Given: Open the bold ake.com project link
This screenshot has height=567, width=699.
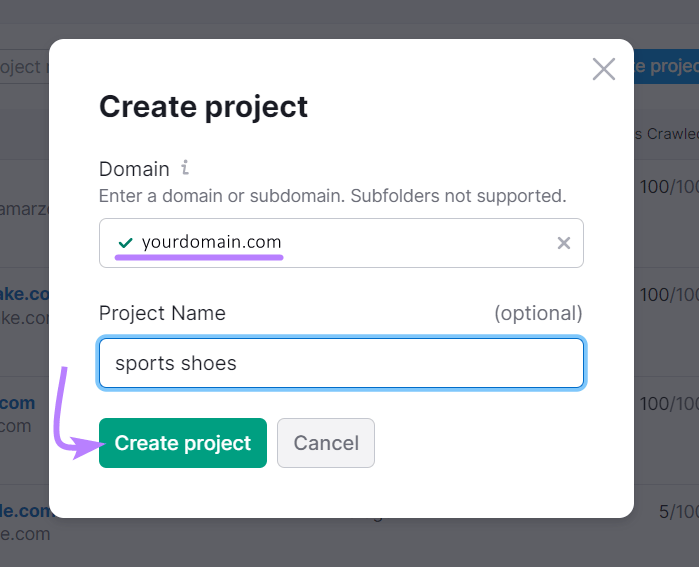Looking at the screenshot, I should click(x=24, y=294).
